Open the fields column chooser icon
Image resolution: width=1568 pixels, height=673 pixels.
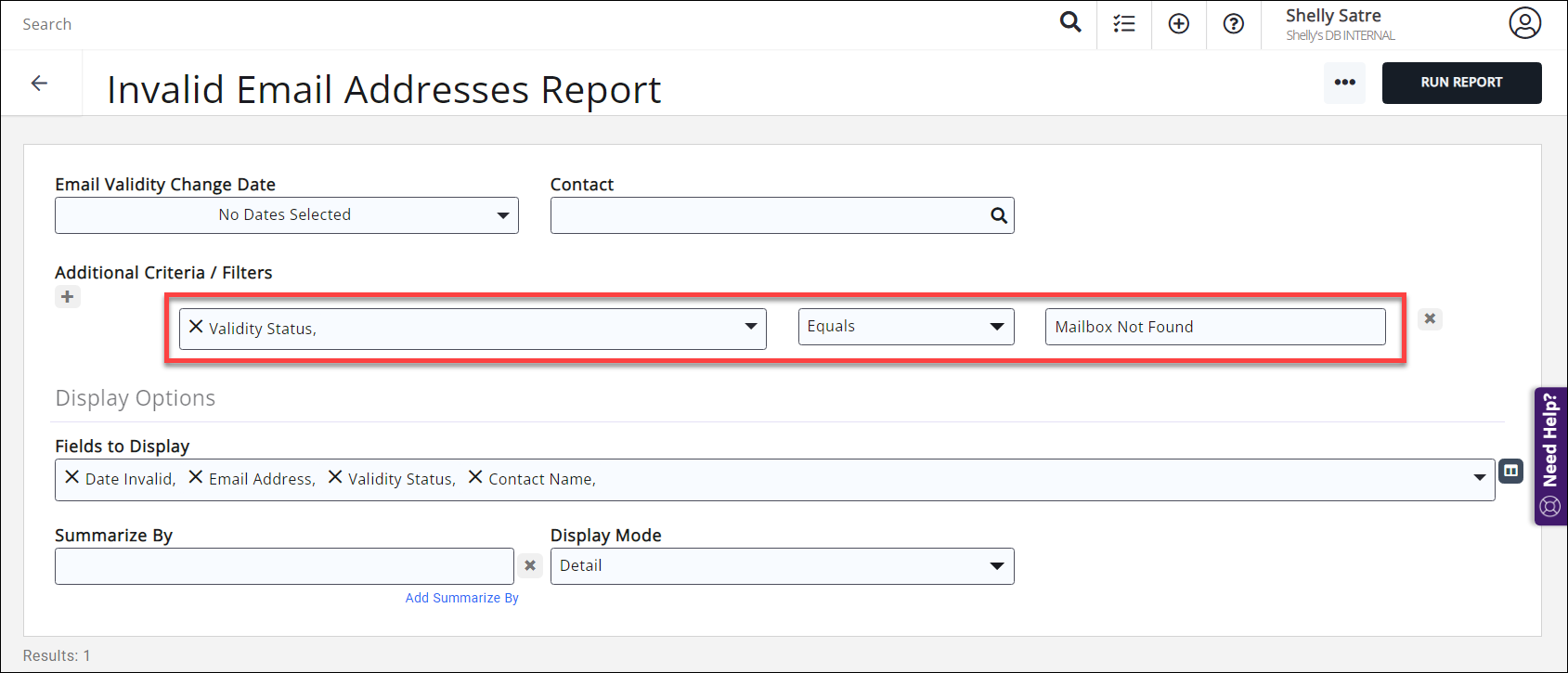(1511, 472)
